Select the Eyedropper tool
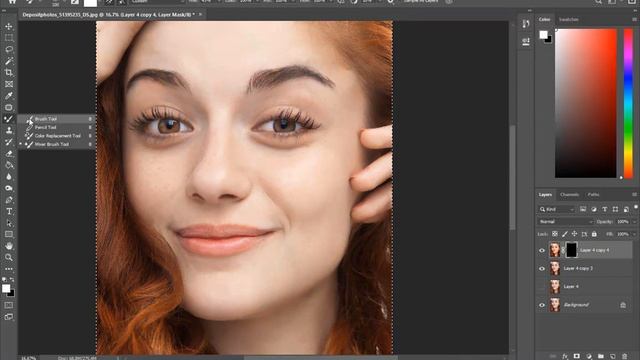 9,96
